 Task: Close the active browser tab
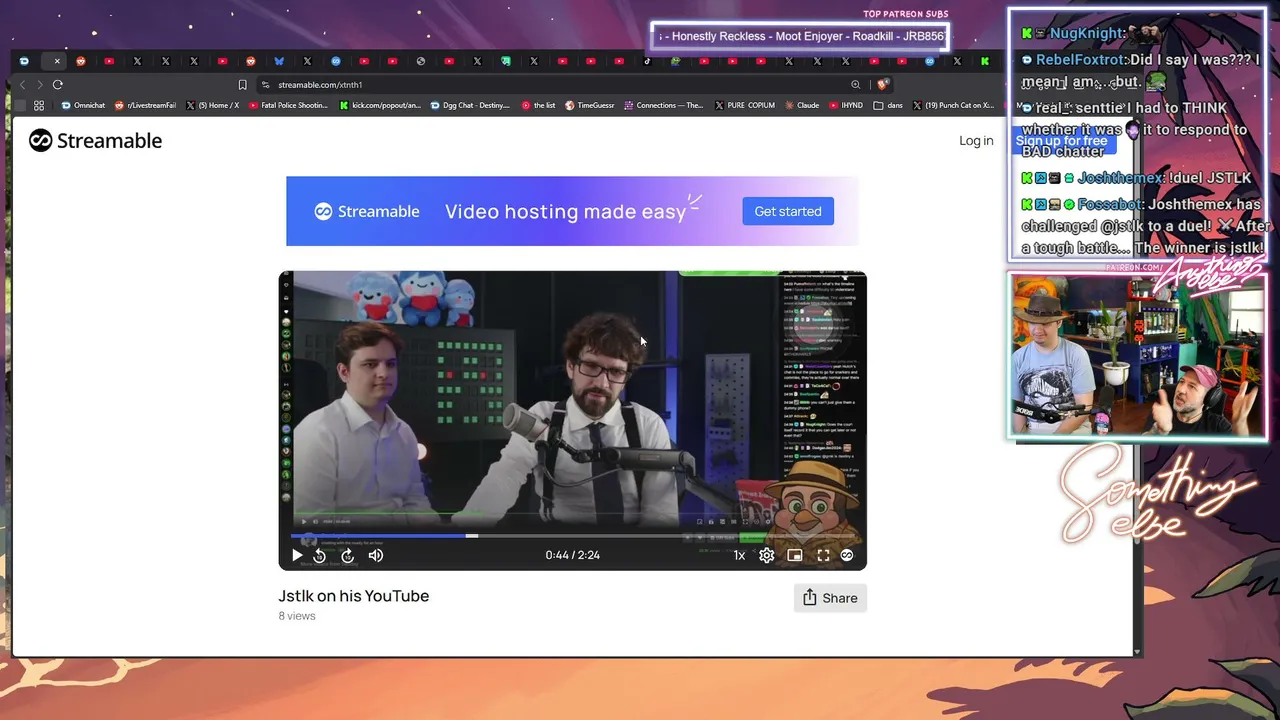coord(57,61)
